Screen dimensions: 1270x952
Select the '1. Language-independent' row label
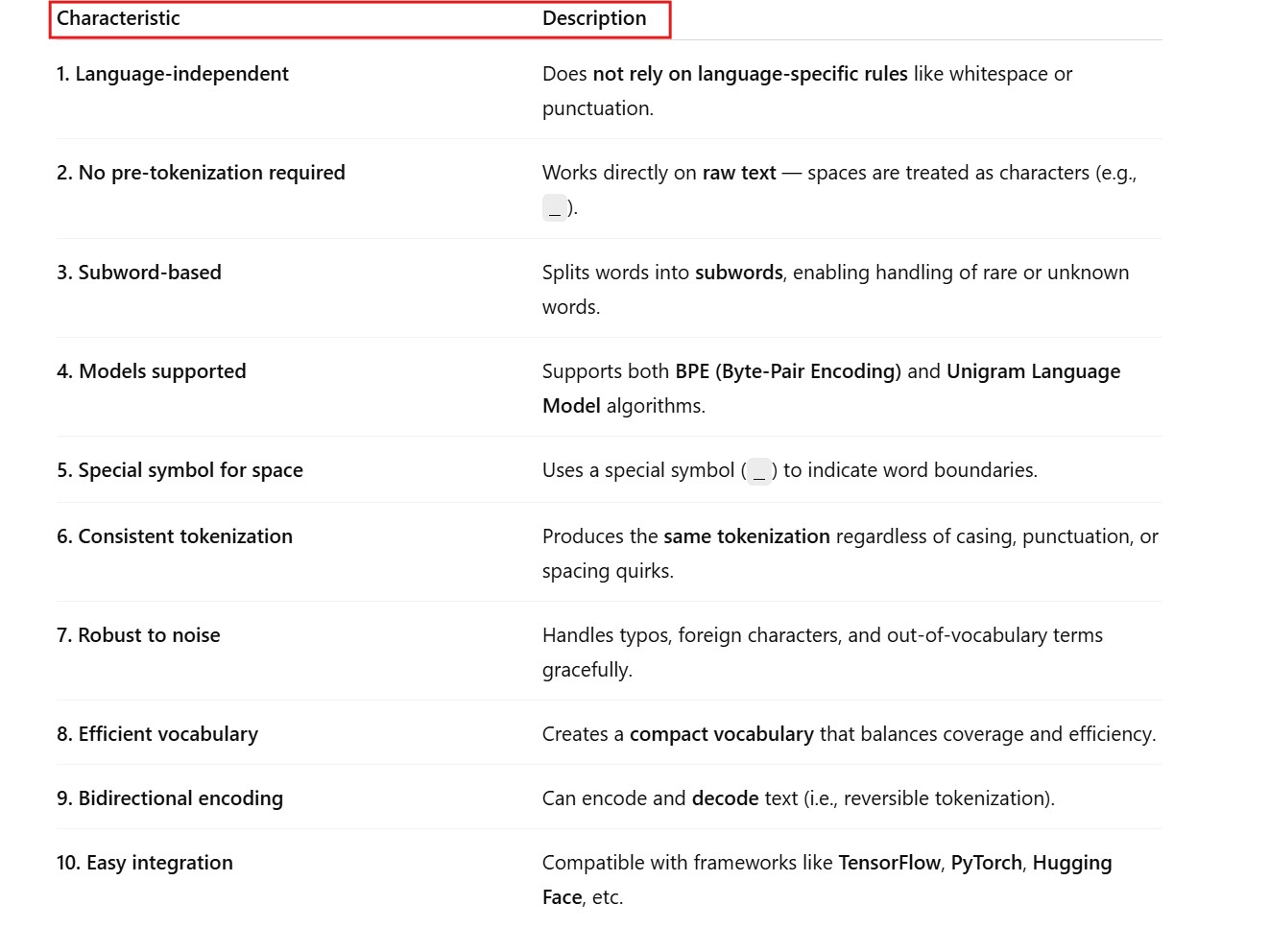(172, 74)
